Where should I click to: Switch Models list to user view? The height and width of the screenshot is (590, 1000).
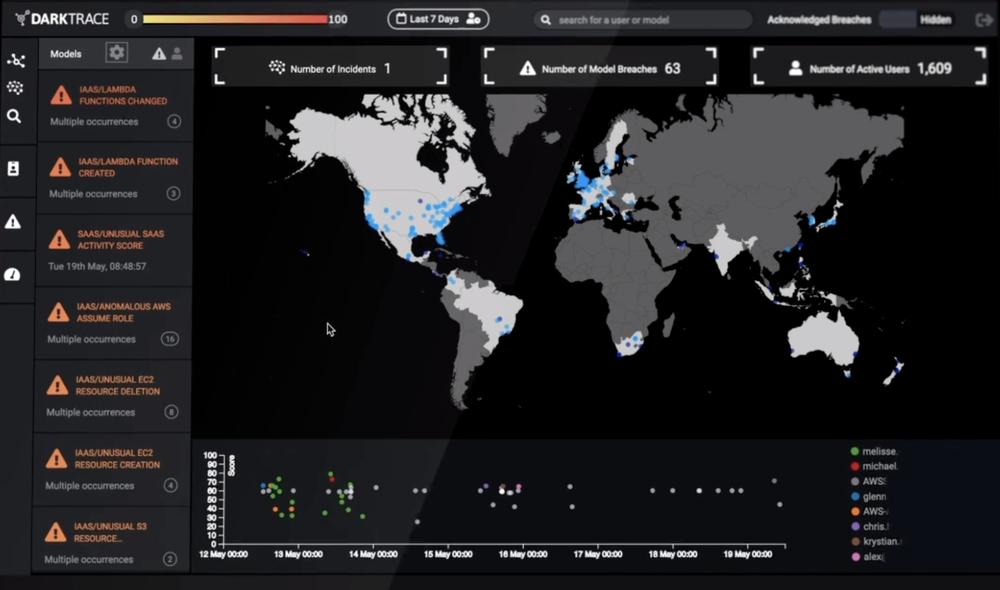pyautogui.click(x=177, y=54)
